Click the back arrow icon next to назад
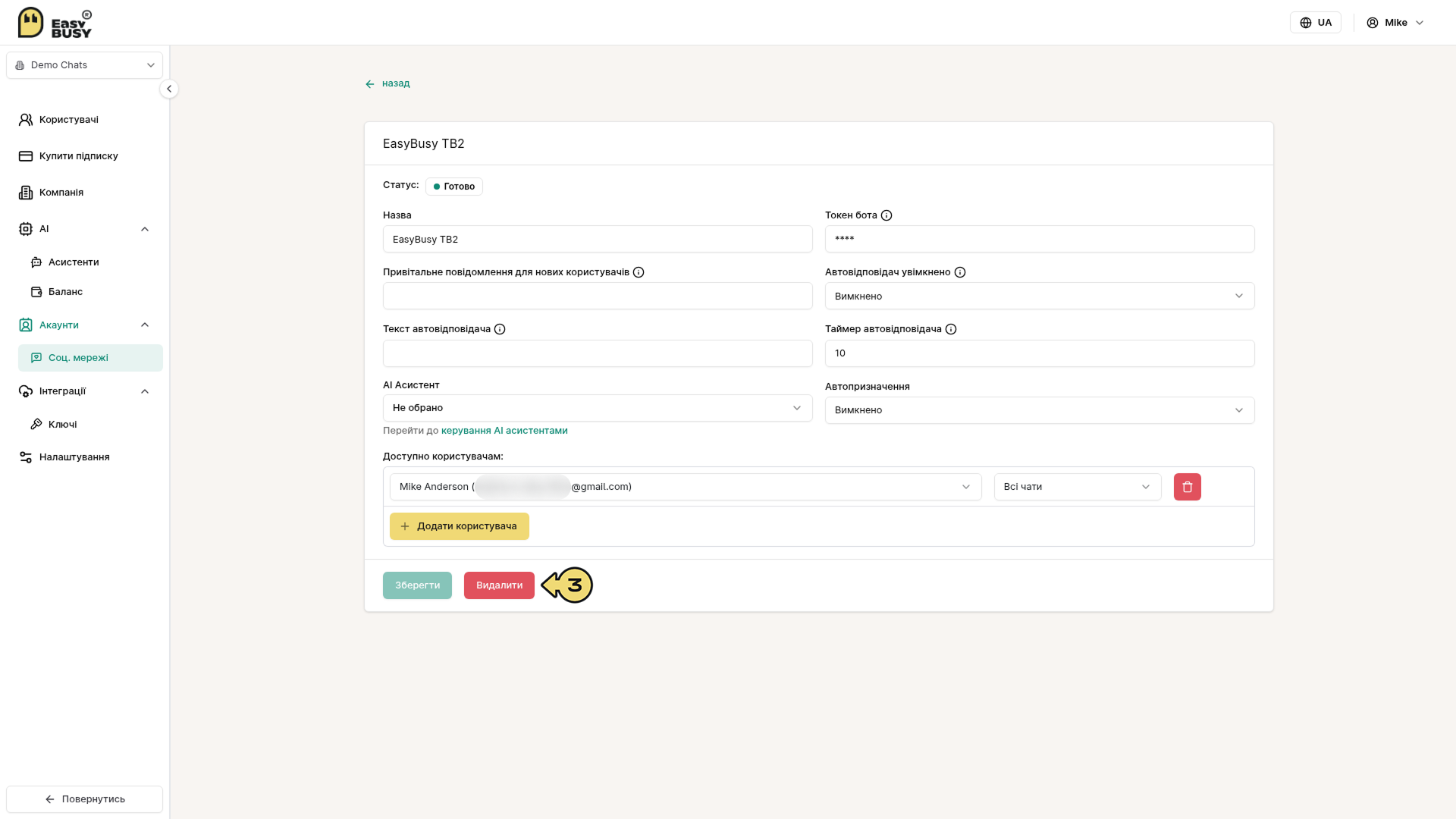The height and width of the screenshot is (819, 1456). [370, 84]
